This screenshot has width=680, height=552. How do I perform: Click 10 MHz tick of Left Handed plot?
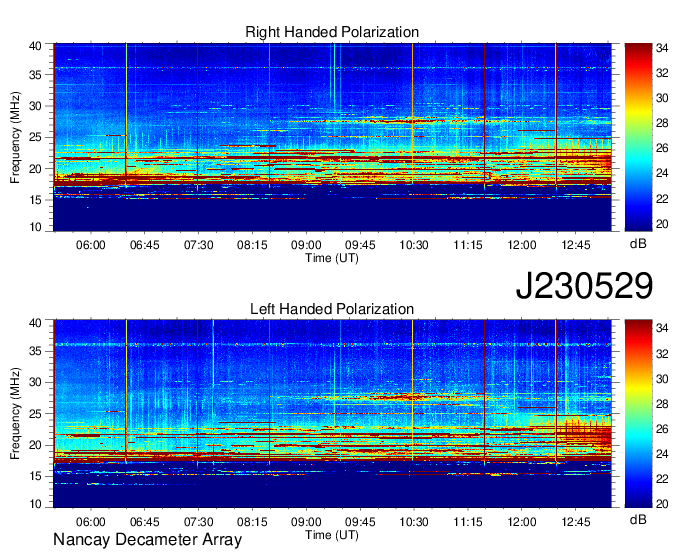click(35, 504)
